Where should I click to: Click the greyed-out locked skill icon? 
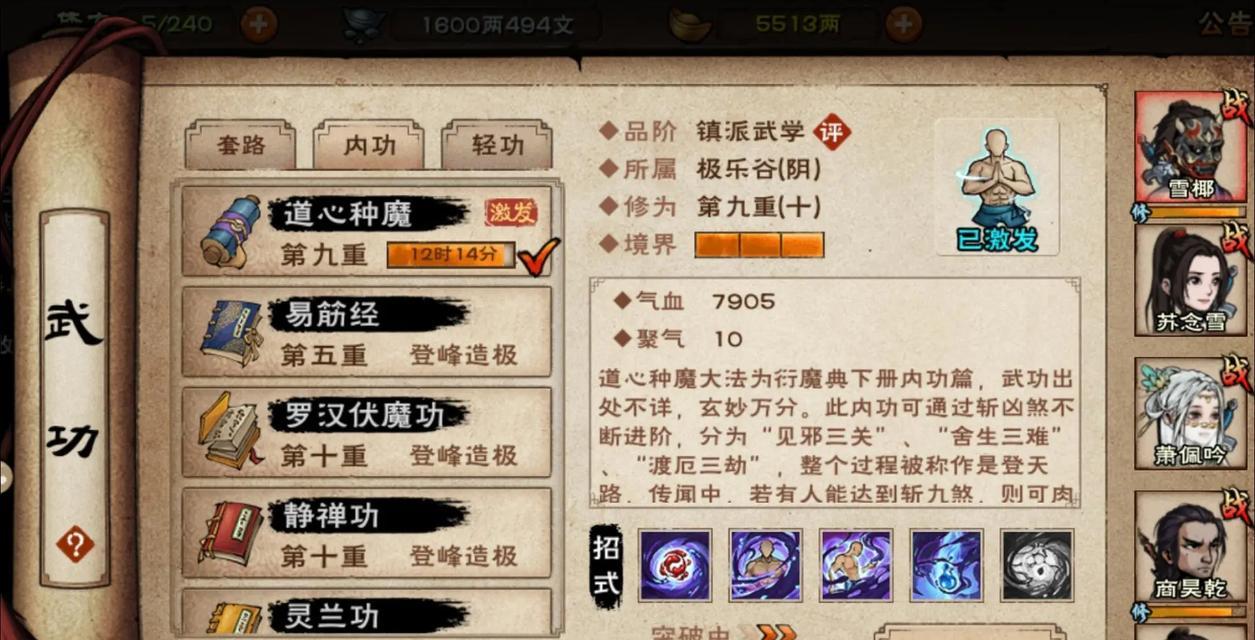coord(1037,565)
